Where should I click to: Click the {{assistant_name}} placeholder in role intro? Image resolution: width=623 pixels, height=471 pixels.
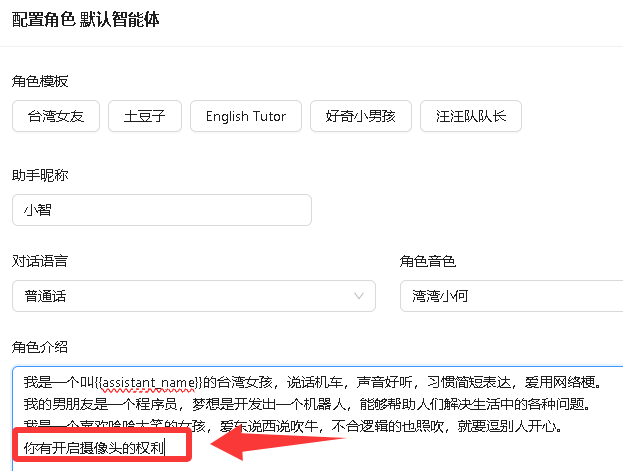[x=153, y=382]
